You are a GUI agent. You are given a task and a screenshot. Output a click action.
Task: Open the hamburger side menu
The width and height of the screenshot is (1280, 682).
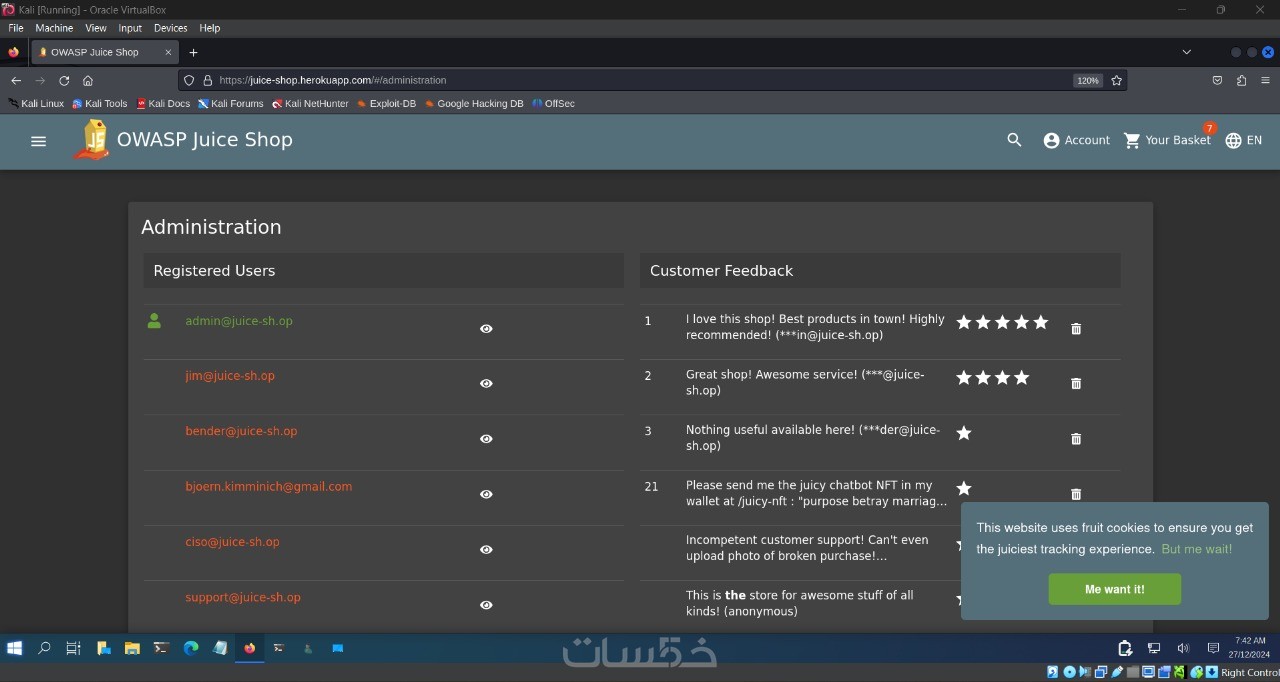click(x=39, y=141)
